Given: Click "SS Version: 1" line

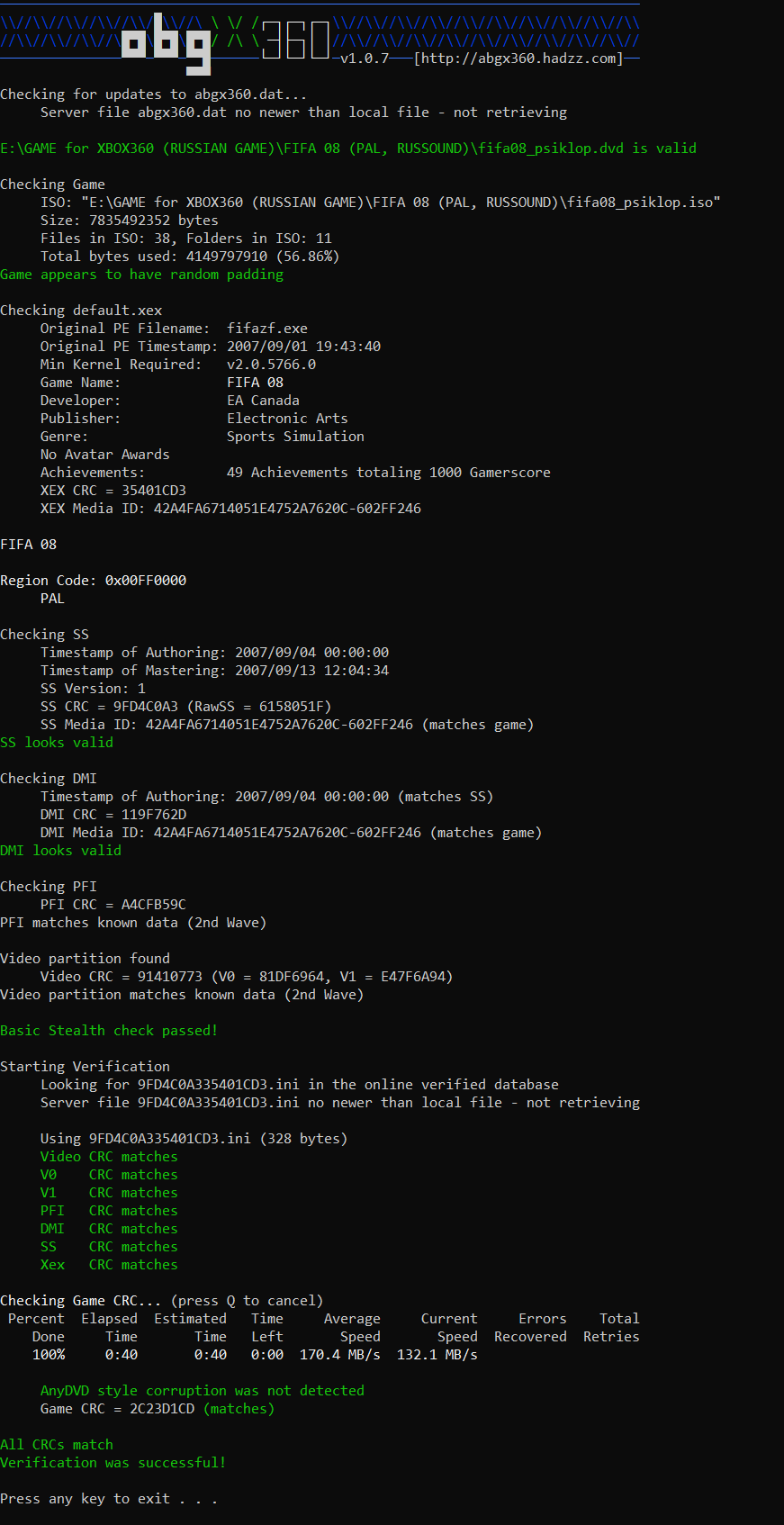Looking at the screenshot, I should pyautogui.click(x=93, y=689).
